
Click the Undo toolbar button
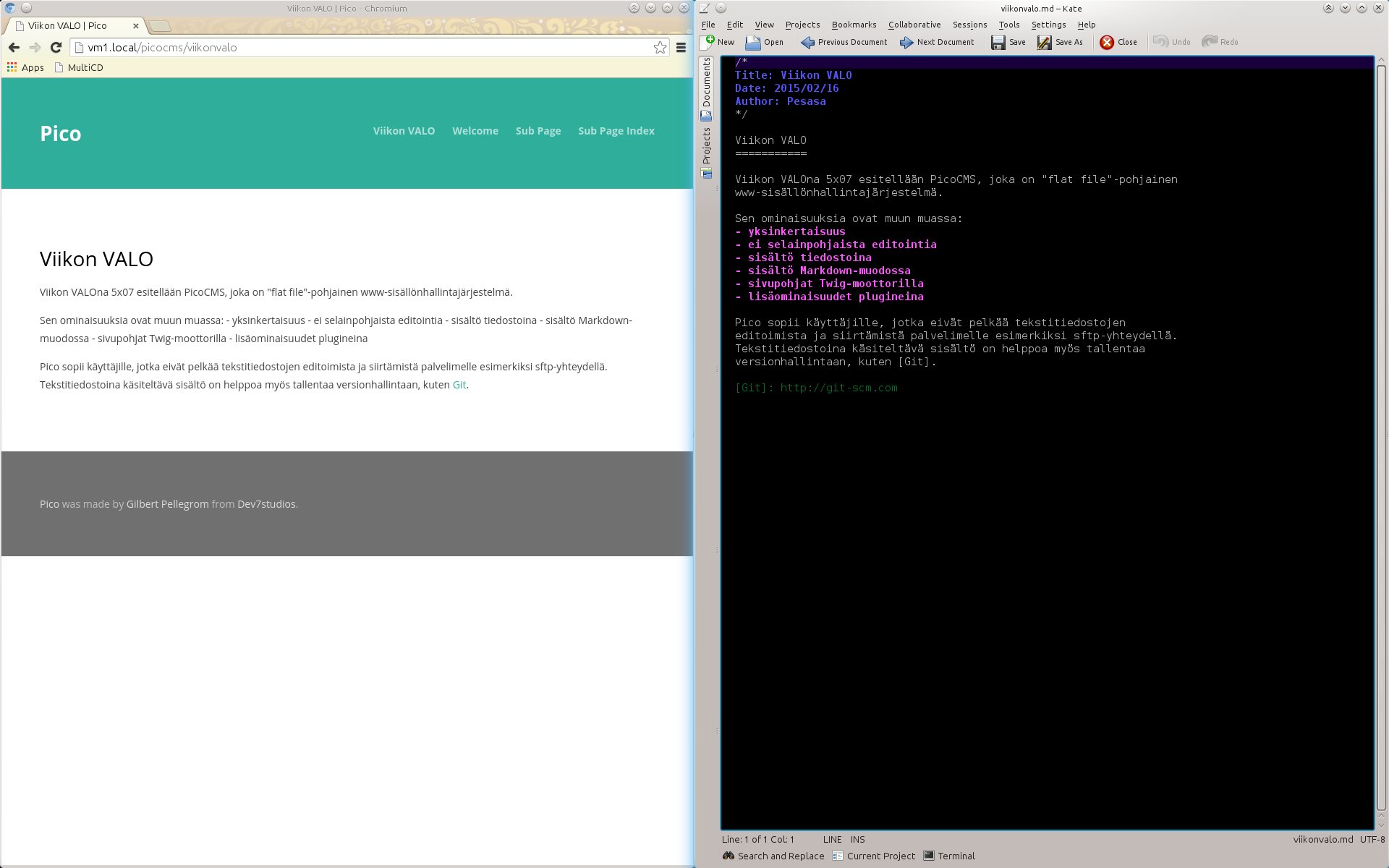point(1171,42)
